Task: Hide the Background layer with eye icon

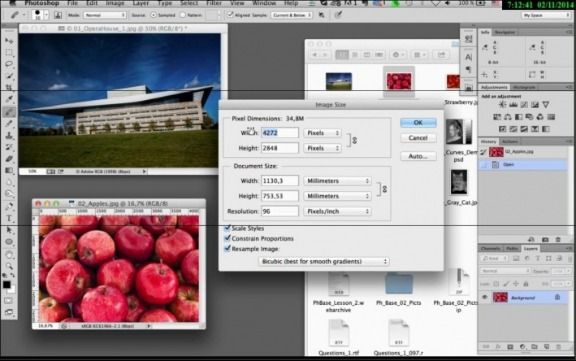Action: [485, 297]
